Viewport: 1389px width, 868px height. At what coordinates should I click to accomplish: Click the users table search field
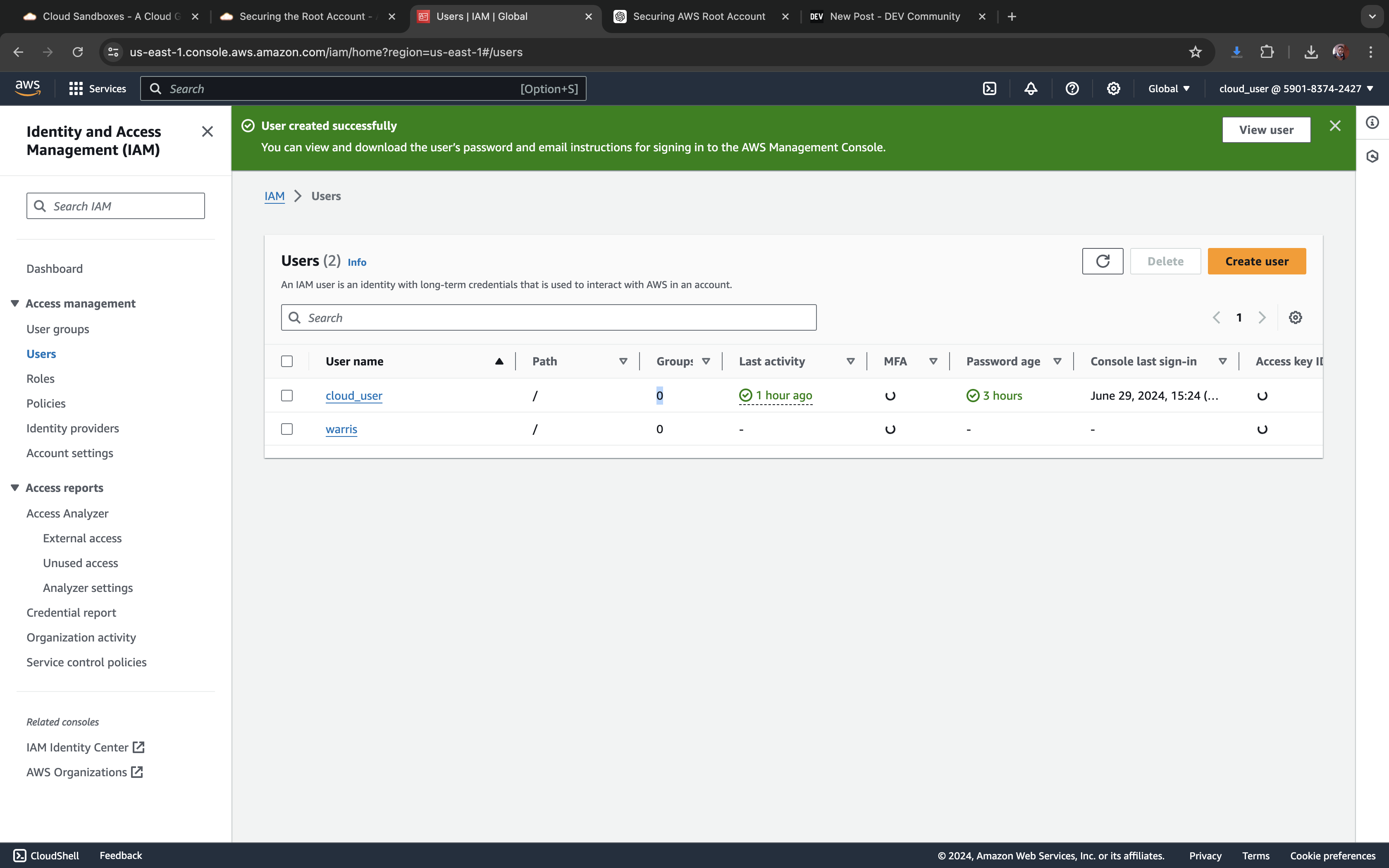tap(548, 317)
